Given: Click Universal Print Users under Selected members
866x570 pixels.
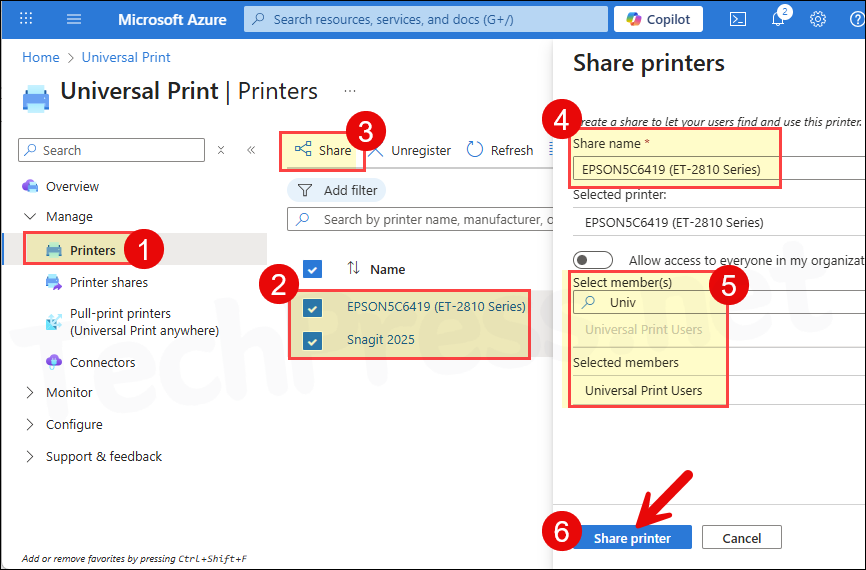Looking at the screenshot, I should 643,390.
